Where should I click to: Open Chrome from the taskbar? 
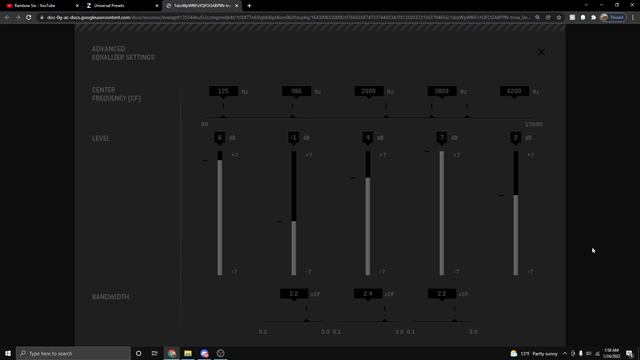coord(172,353)
